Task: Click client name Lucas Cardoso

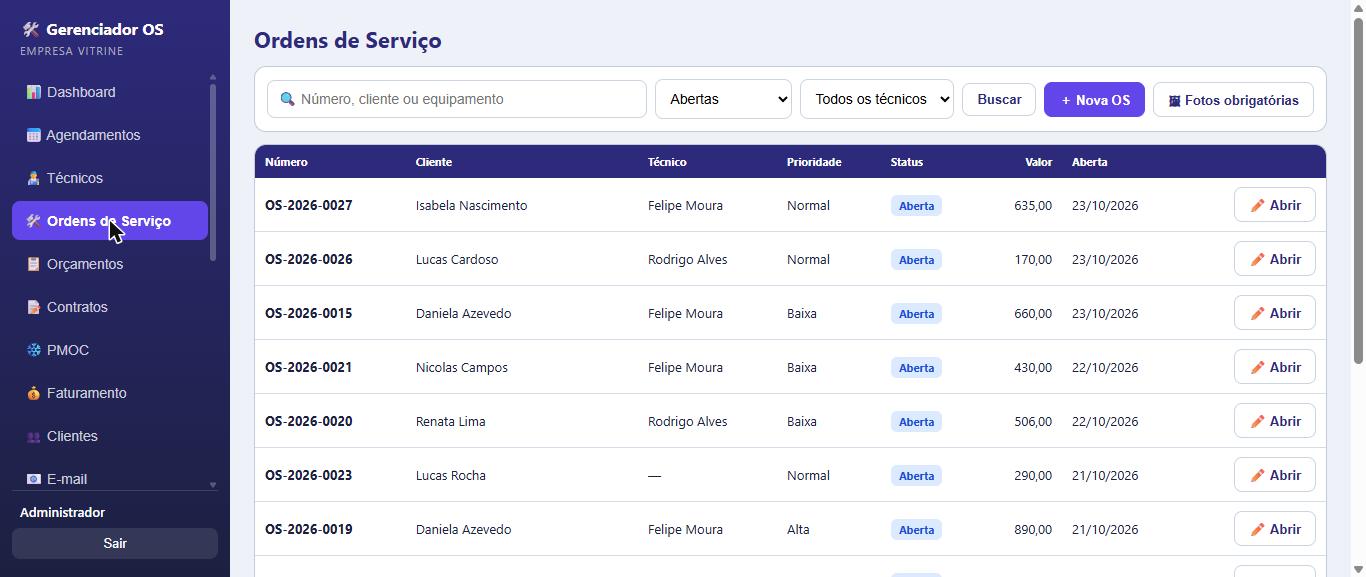Action: point(457,259)
